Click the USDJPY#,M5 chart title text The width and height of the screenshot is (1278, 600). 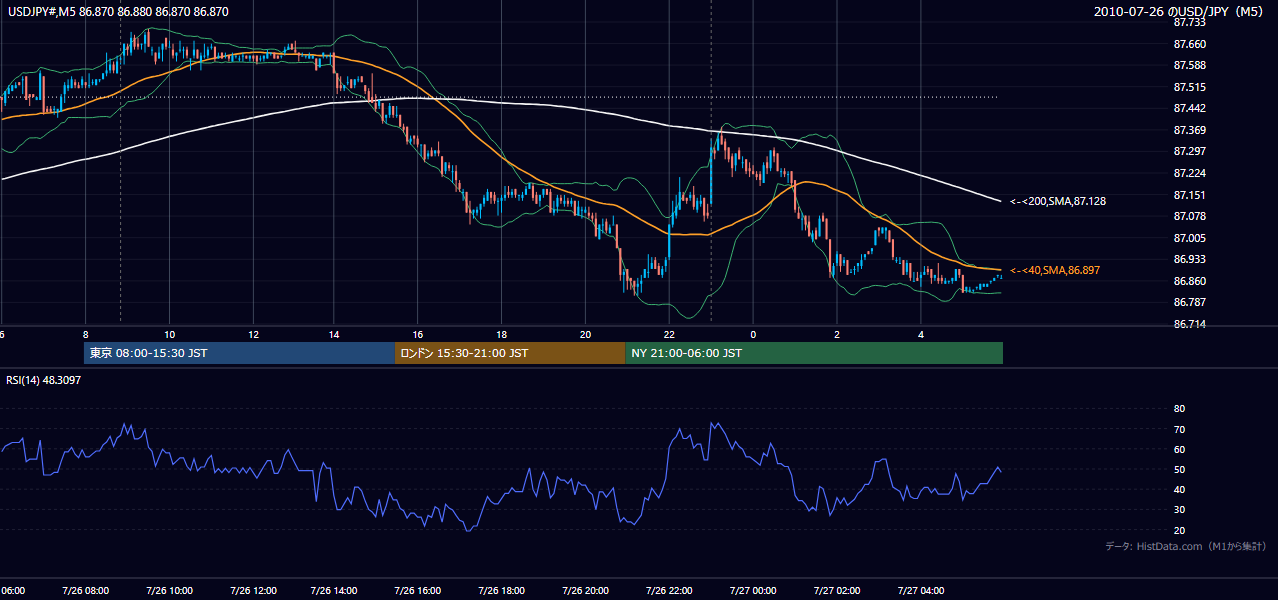(x=116, y=11)
